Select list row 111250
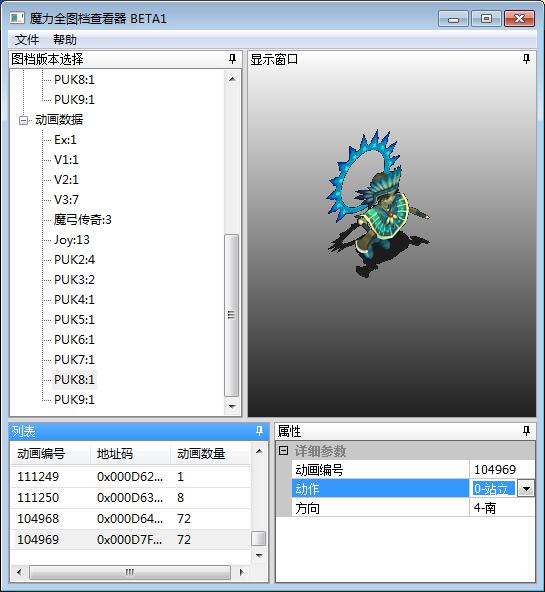This screenshot has width=545, height=592. pyautogui.click(x=130, y=498)
